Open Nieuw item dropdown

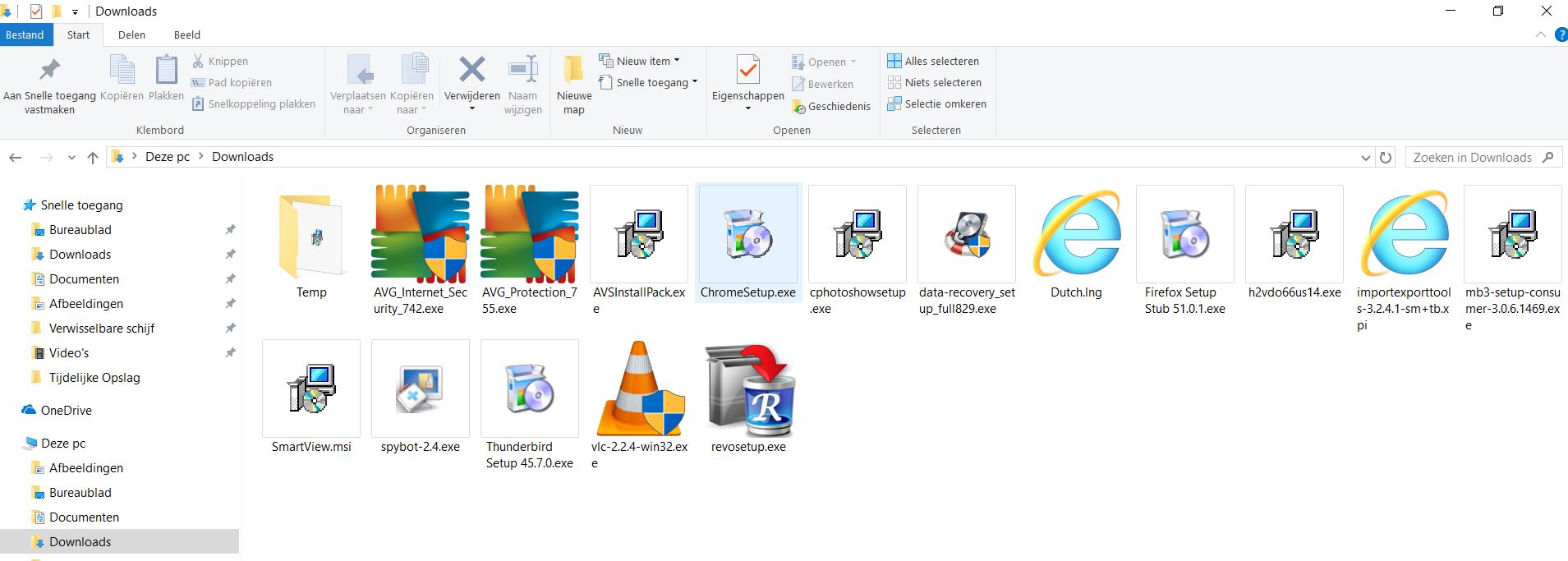click(x=640, y=61)
